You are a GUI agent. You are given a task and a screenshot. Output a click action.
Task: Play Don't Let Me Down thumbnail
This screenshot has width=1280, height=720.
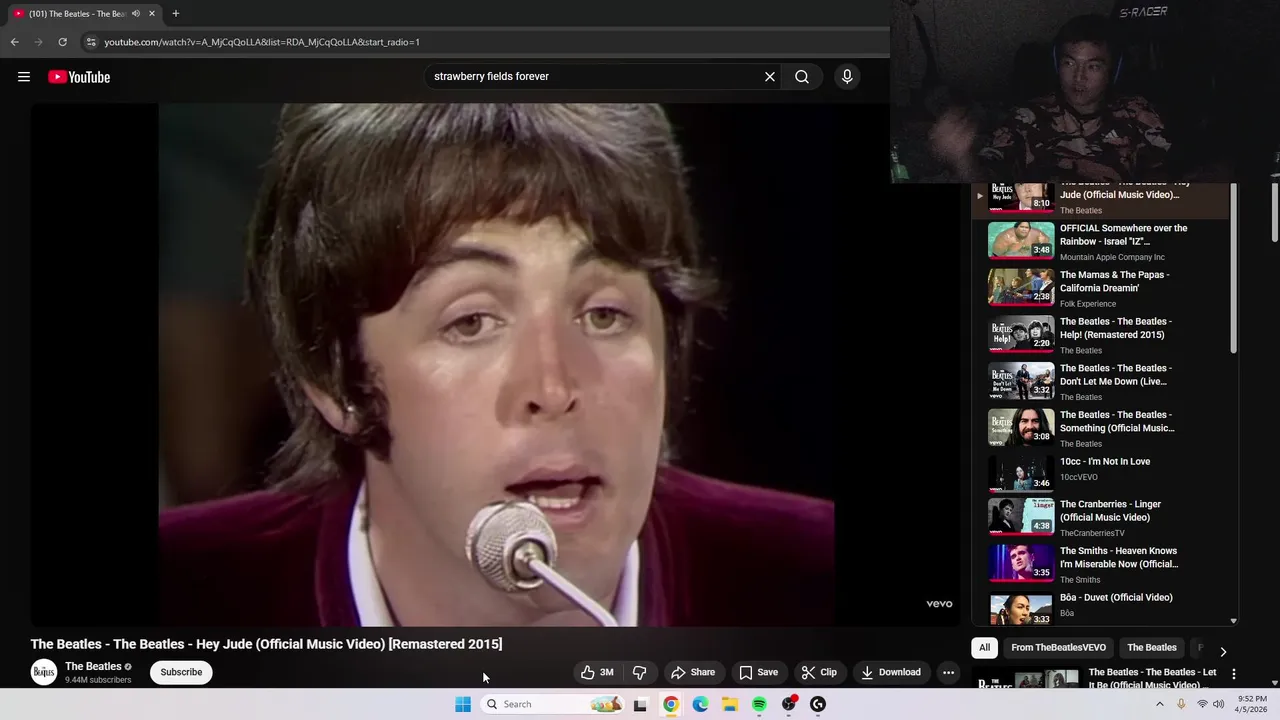(x=1021, y=381)
